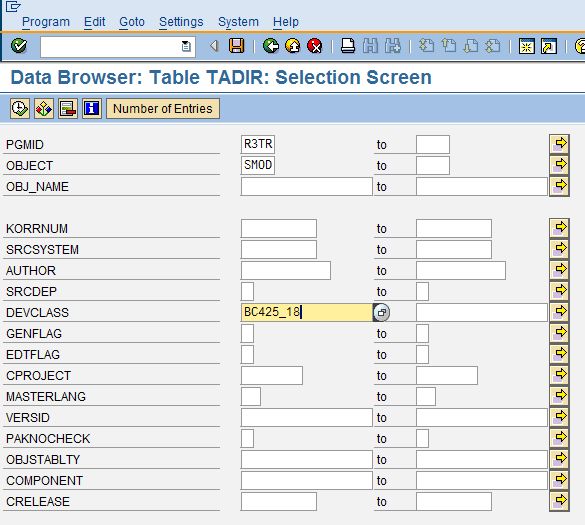The image size is (585, 525).
Task: Click the green checkmark Enter icon
Action: [19, 46]
